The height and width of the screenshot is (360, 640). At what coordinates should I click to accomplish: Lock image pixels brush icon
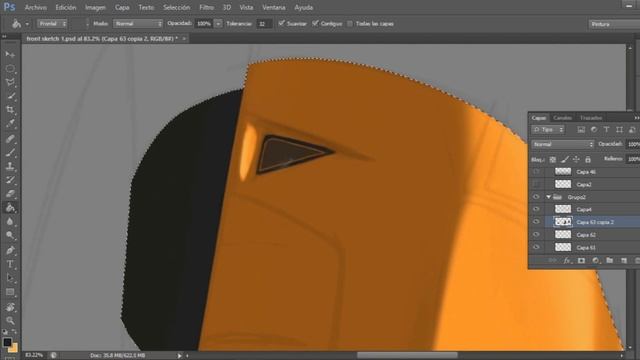564,160
